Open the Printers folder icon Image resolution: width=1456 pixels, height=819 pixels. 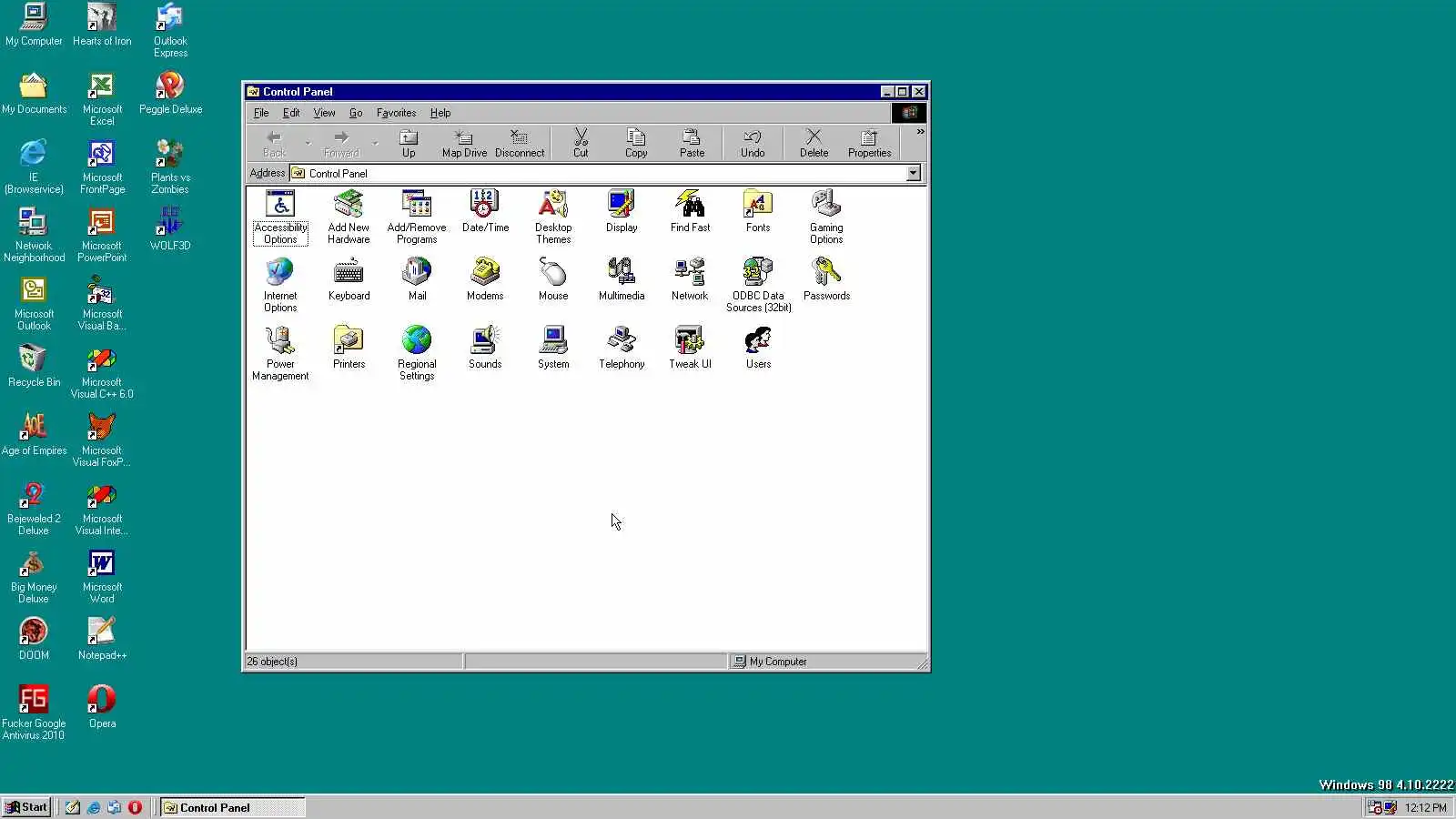click(349, 348)
